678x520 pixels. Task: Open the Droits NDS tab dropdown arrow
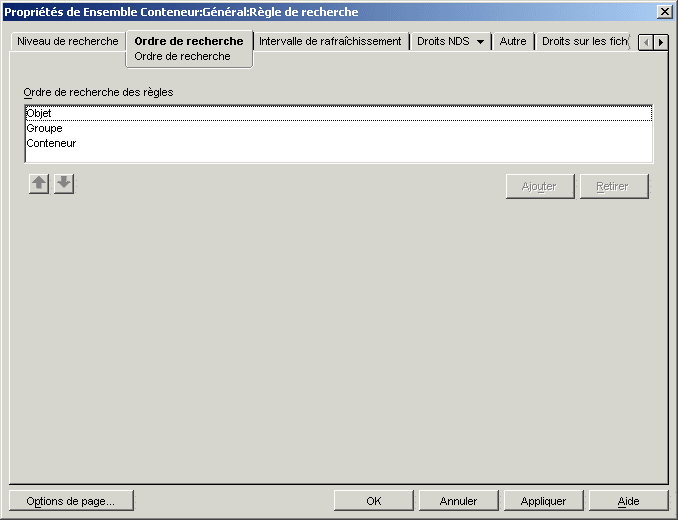pos(480,42)
